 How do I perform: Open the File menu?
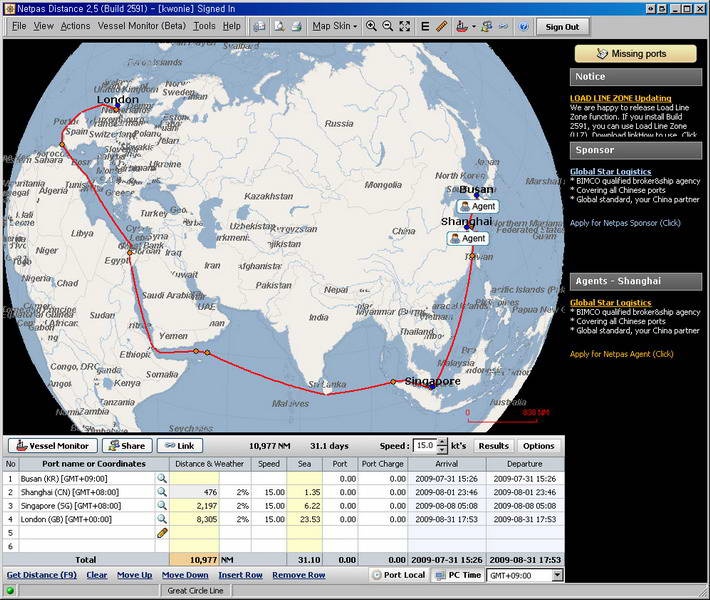coord(19,26)
